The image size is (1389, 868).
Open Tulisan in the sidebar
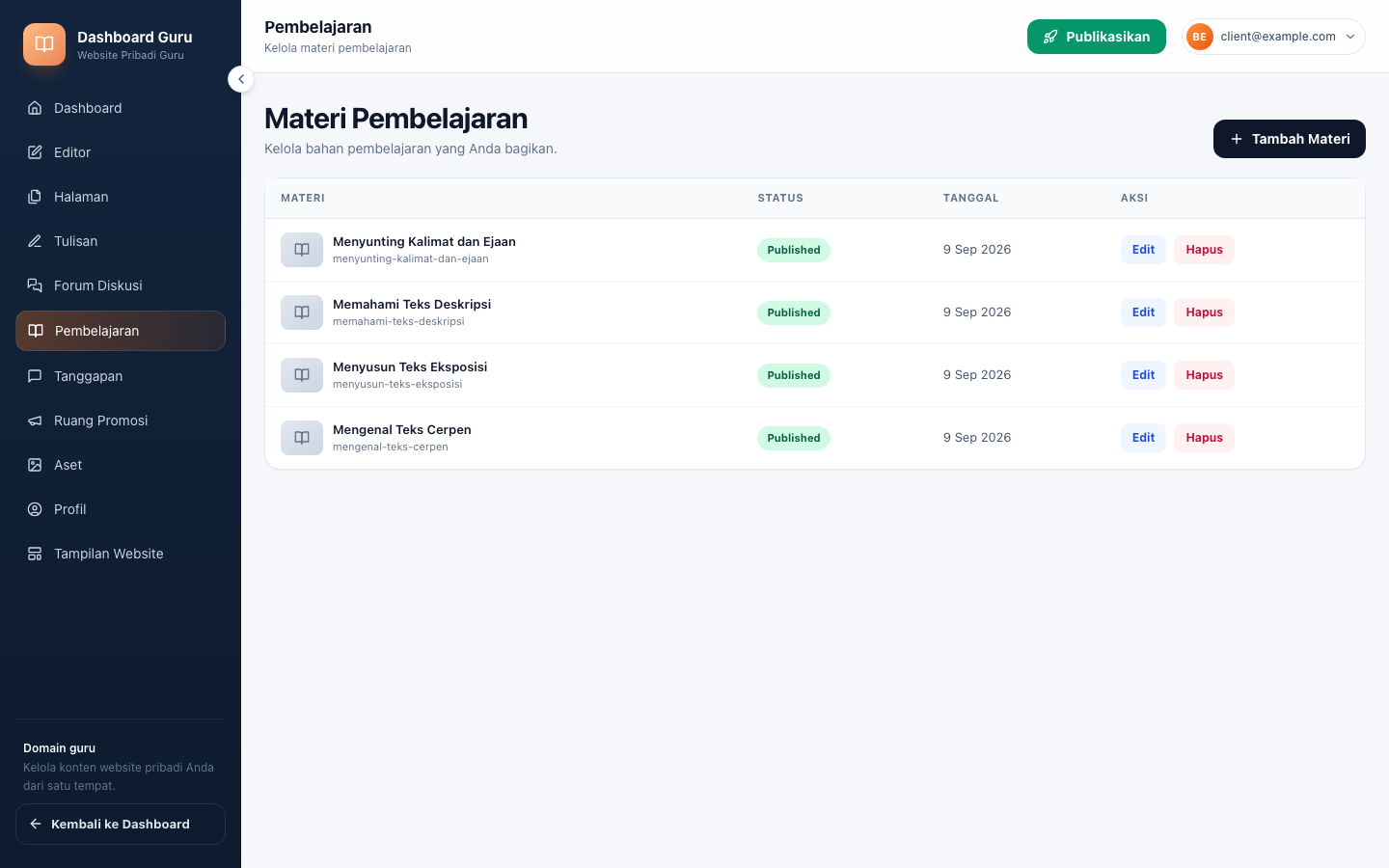coord(121,241)
